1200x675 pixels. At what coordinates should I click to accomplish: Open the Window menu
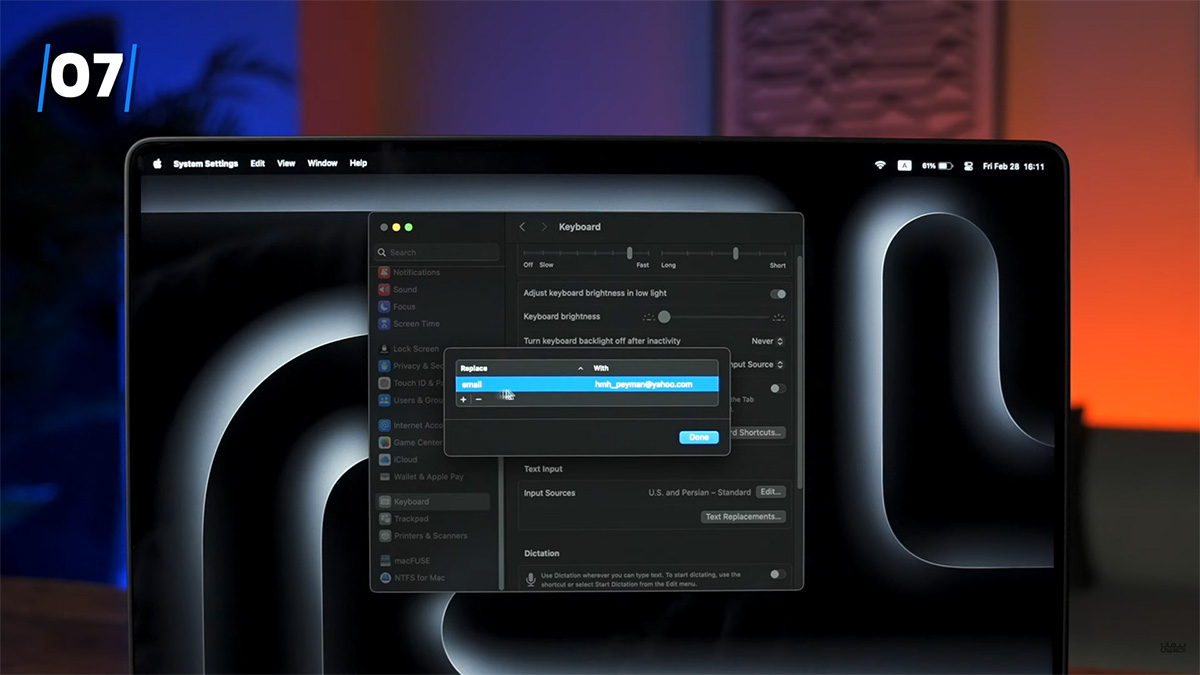coord(323,163)
